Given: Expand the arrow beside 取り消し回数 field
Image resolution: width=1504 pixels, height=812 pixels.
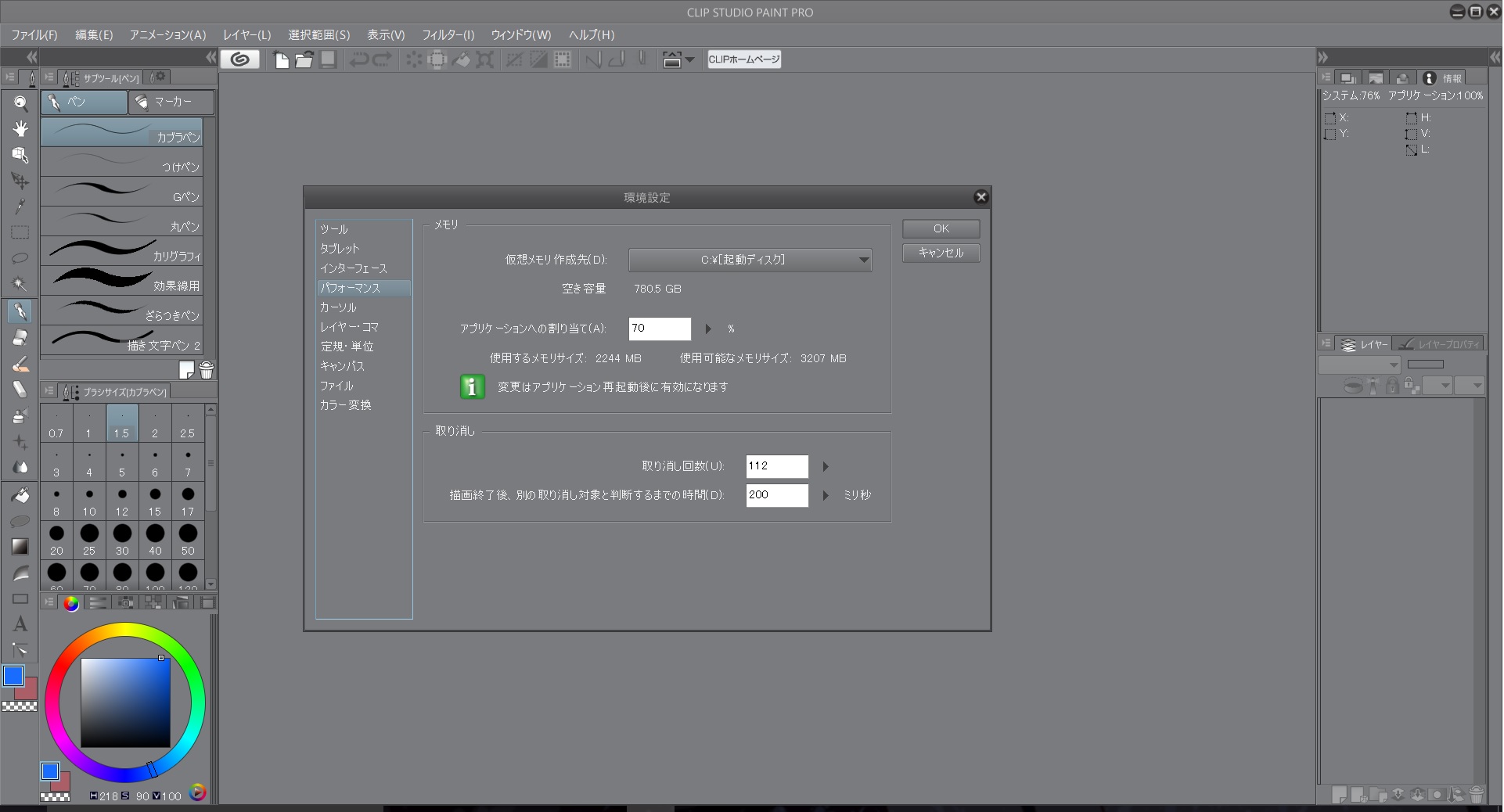Looking at the screenshot, I should click(x=826, y=467).
